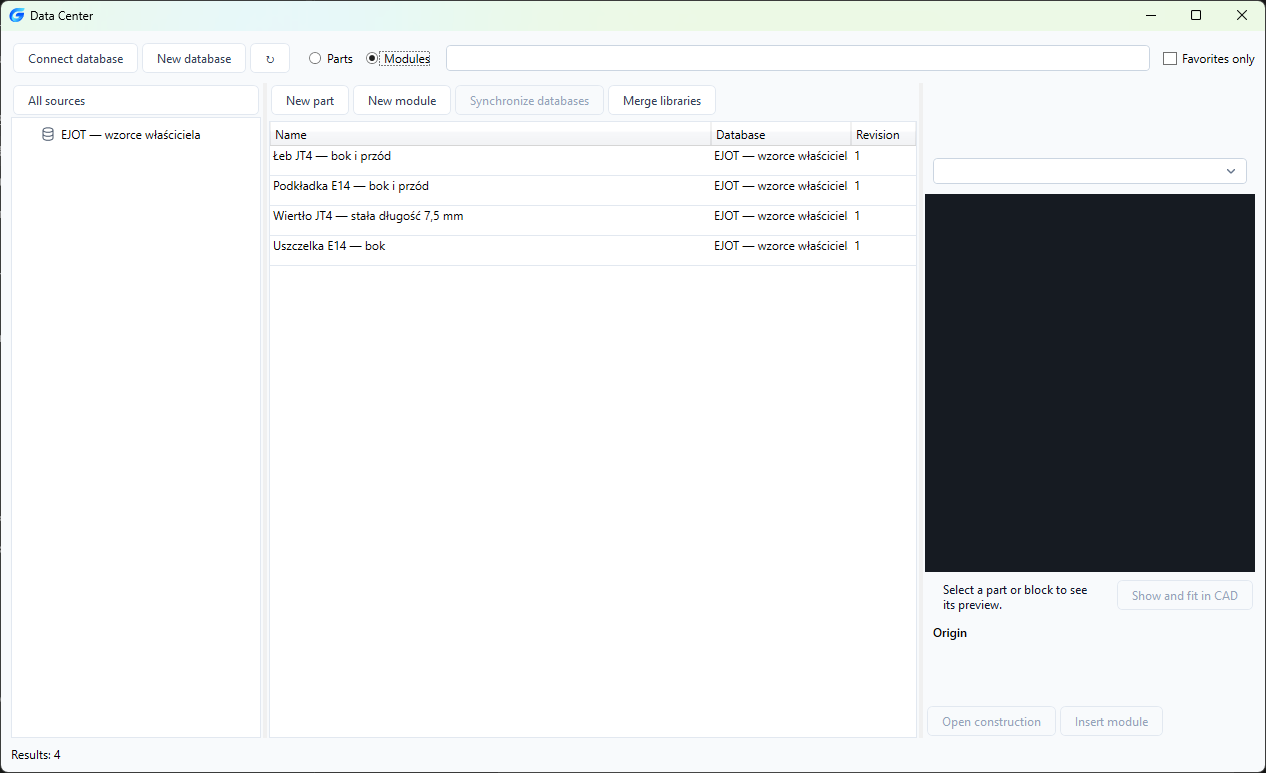Click the Results: 4 status text
The width and height of the screenshot is (1266, 773).
tap(36, 755)
